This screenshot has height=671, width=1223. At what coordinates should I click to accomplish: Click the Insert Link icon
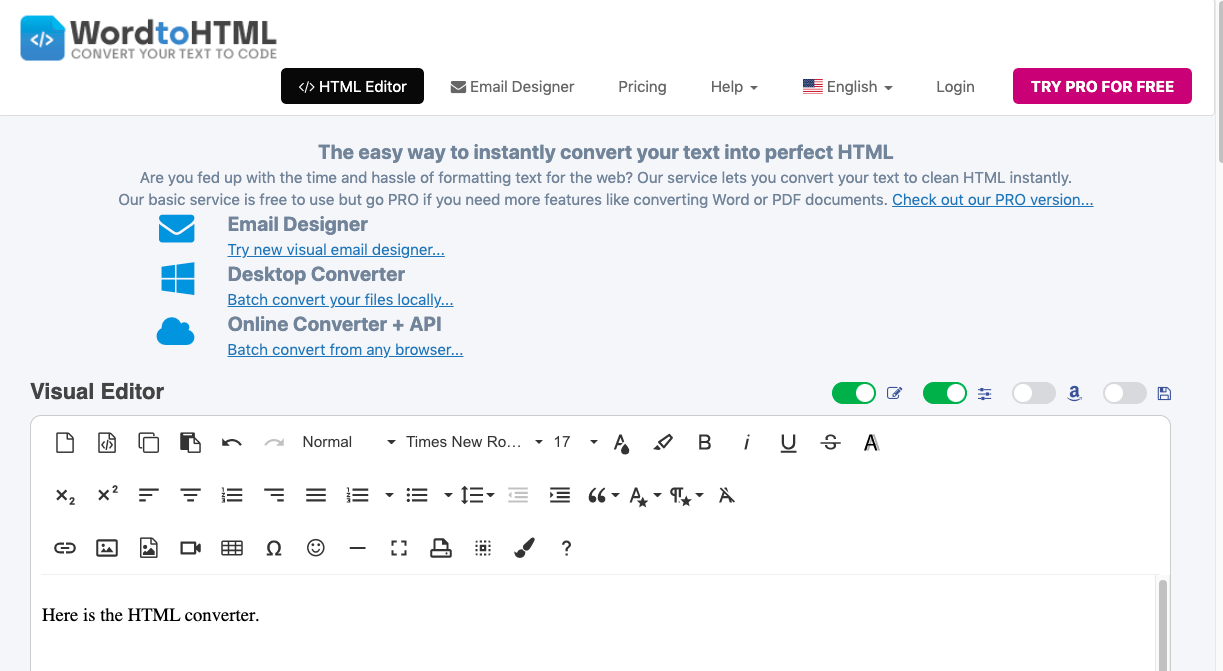click(65, 548)
